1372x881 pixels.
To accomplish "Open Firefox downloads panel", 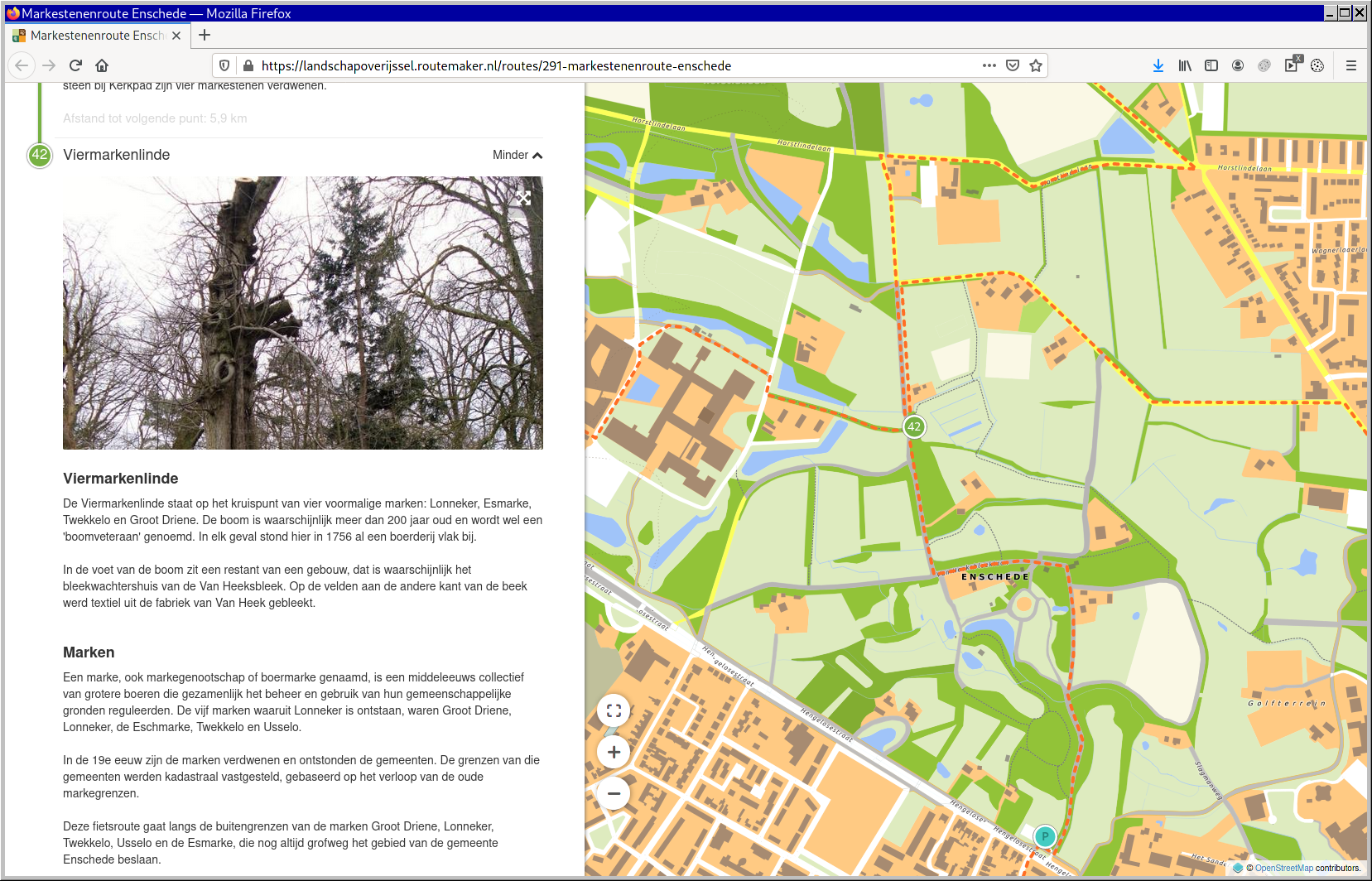I will 1158,65.
